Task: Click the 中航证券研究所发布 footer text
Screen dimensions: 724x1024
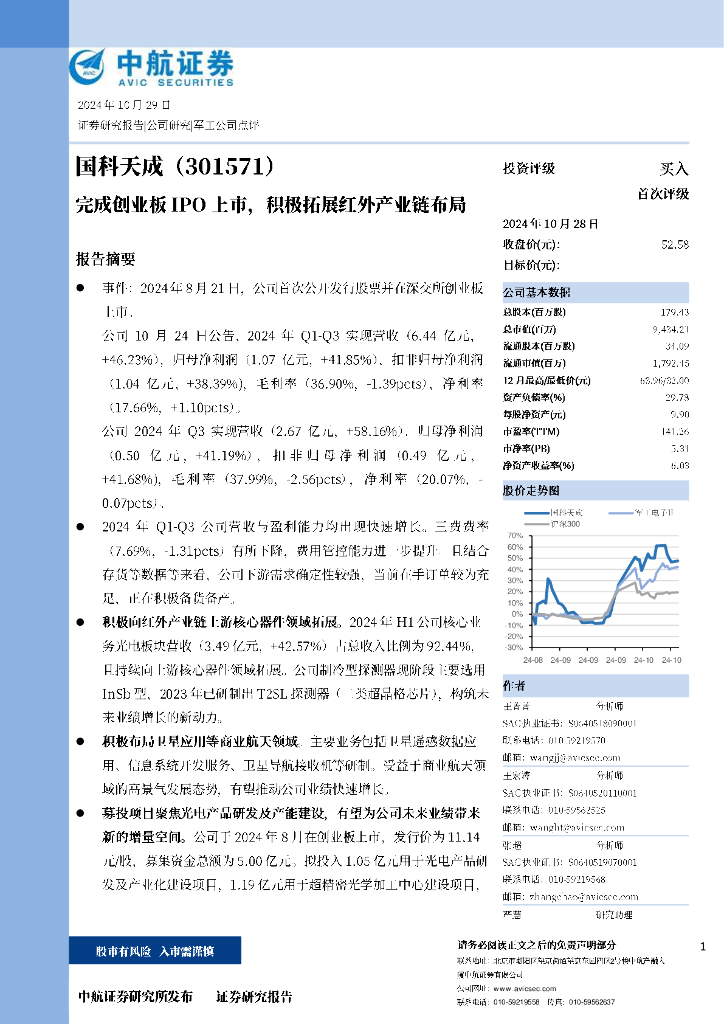Action: [x=135, y=997]
